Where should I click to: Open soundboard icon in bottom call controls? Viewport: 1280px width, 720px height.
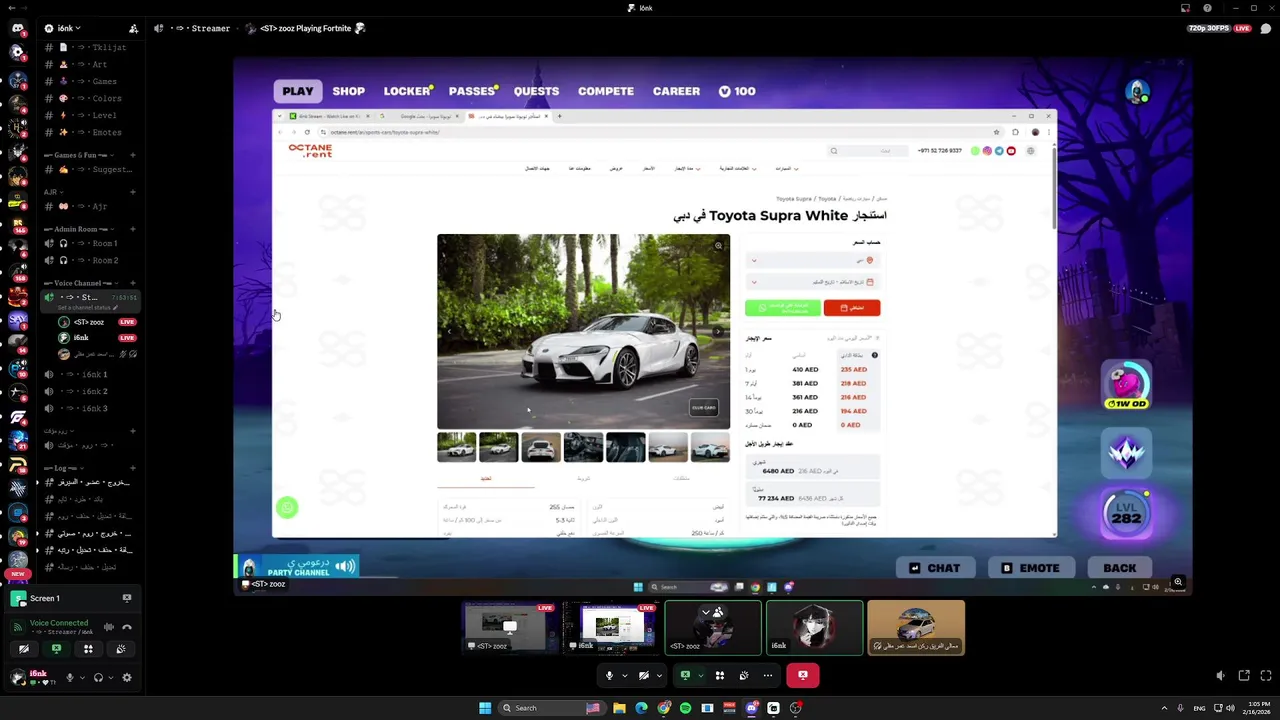[744, 676]
